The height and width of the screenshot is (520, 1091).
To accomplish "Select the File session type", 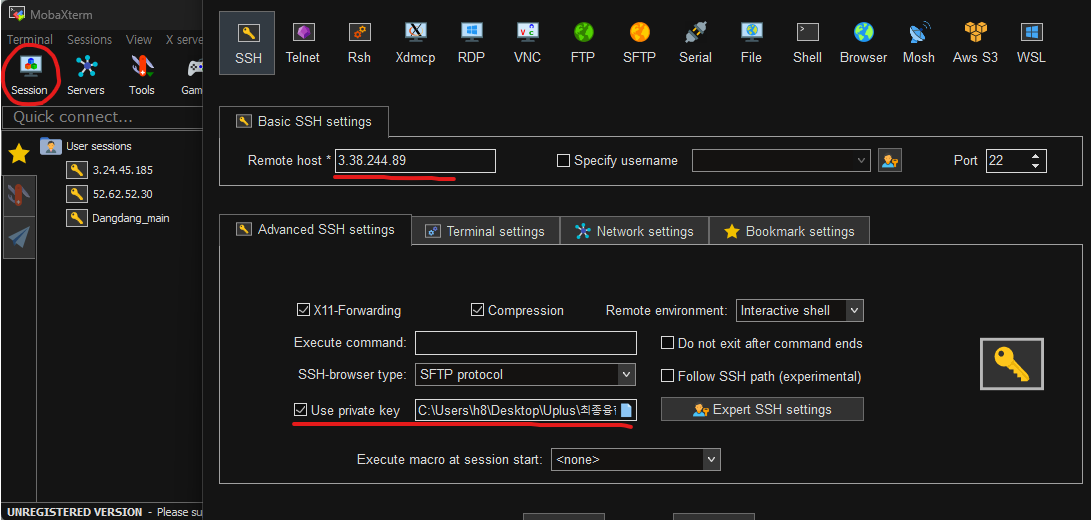I will point(751,43).
